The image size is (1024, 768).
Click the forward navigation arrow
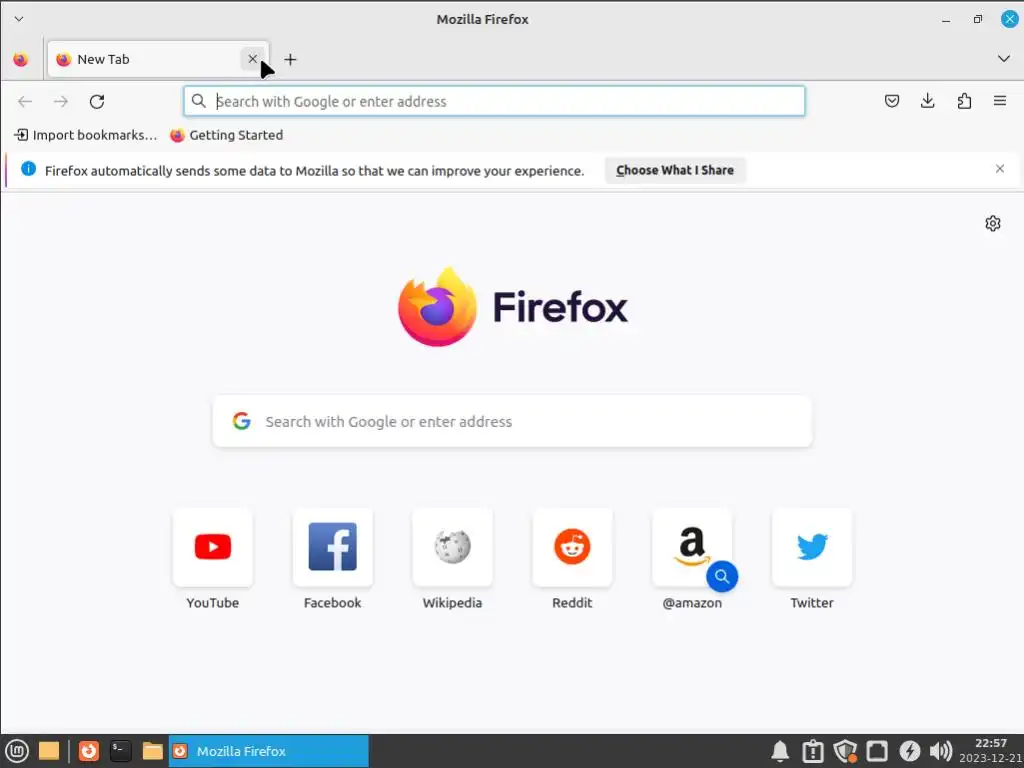[x=61, y=101]
